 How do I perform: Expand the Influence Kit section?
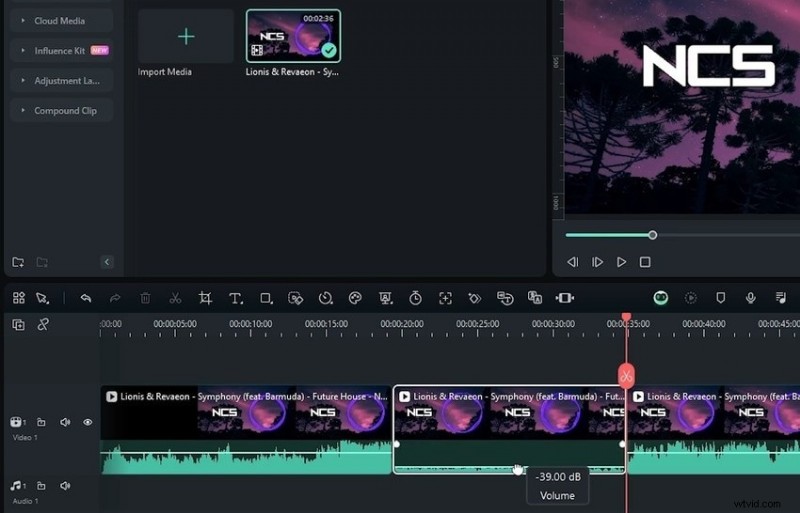[x=62, y=51]
